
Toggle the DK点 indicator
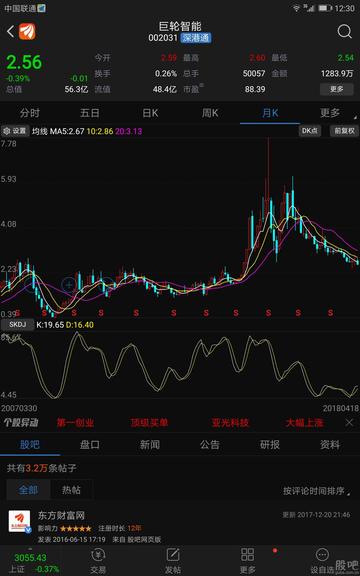[310, 131]
